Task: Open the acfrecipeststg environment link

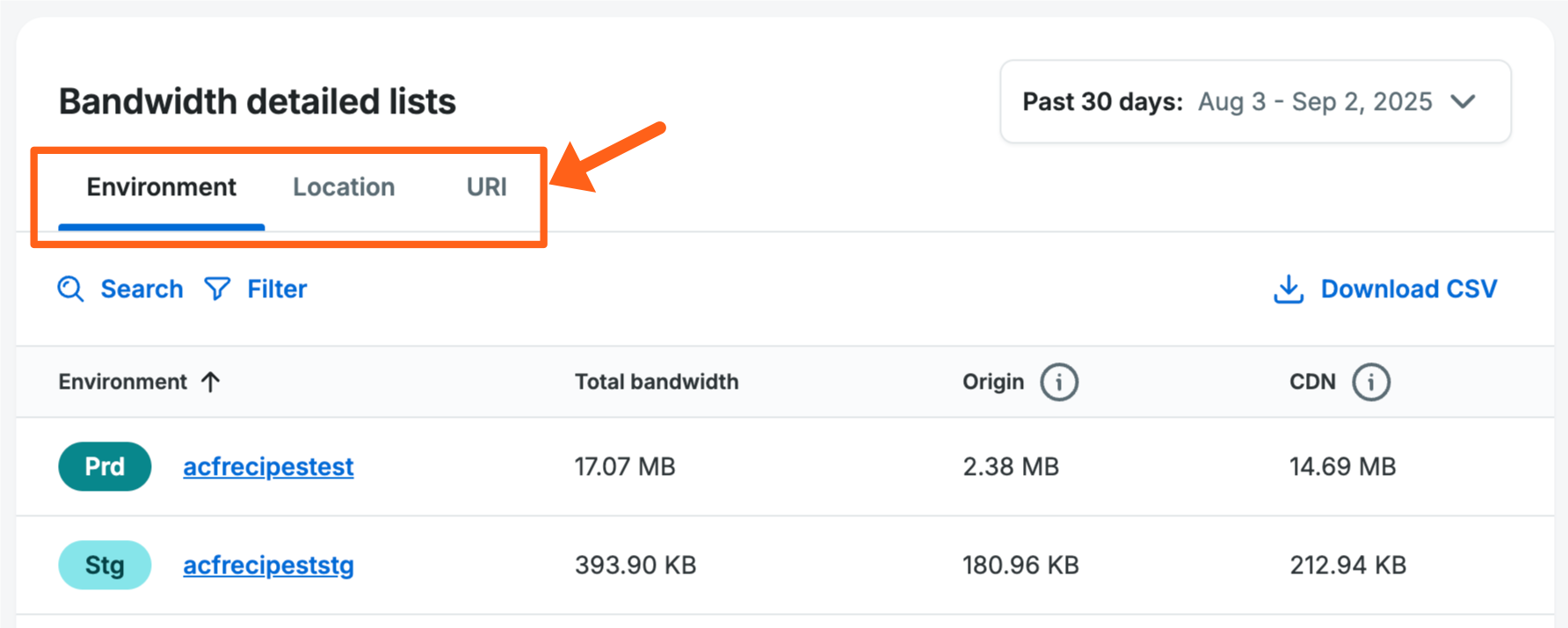Action: click(x=268, y=565)
